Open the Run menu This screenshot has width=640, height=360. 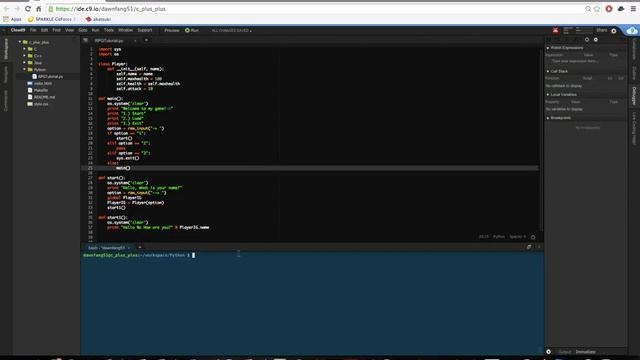pyautogui.click(x=95, y=30)
